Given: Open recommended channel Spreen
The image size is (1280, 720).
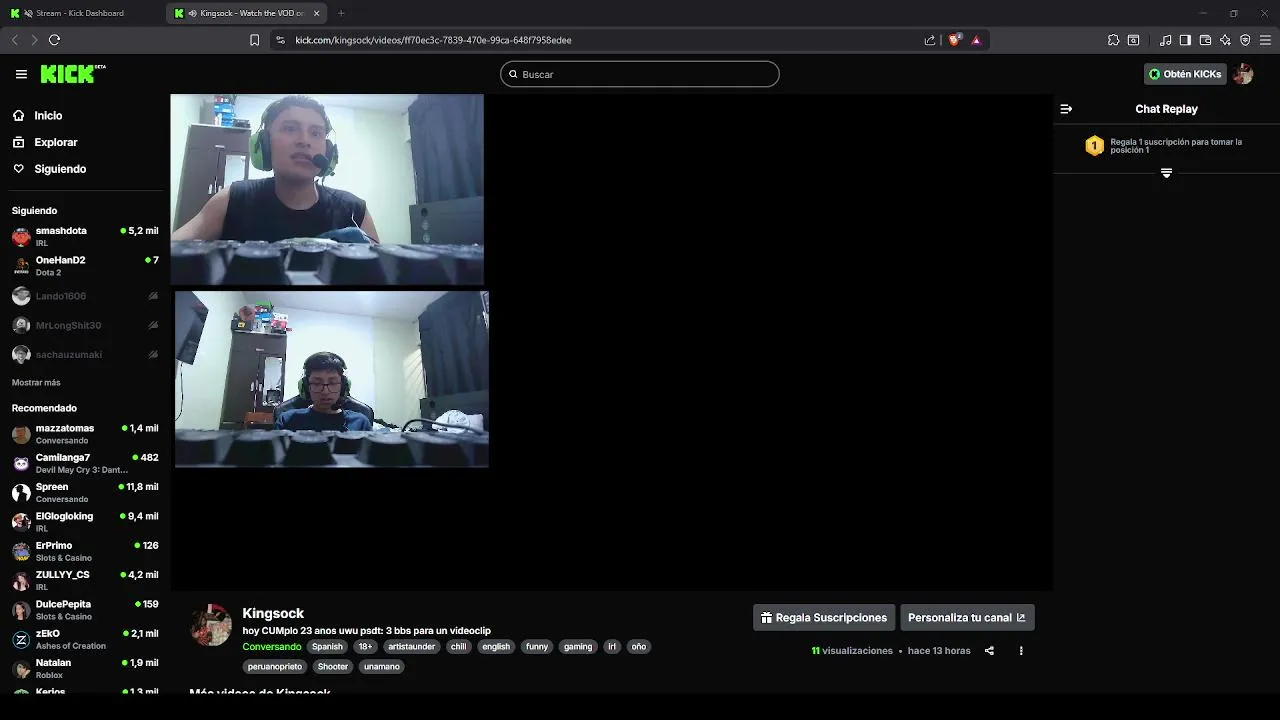Looking at the screenshot, I should point(85,492).
